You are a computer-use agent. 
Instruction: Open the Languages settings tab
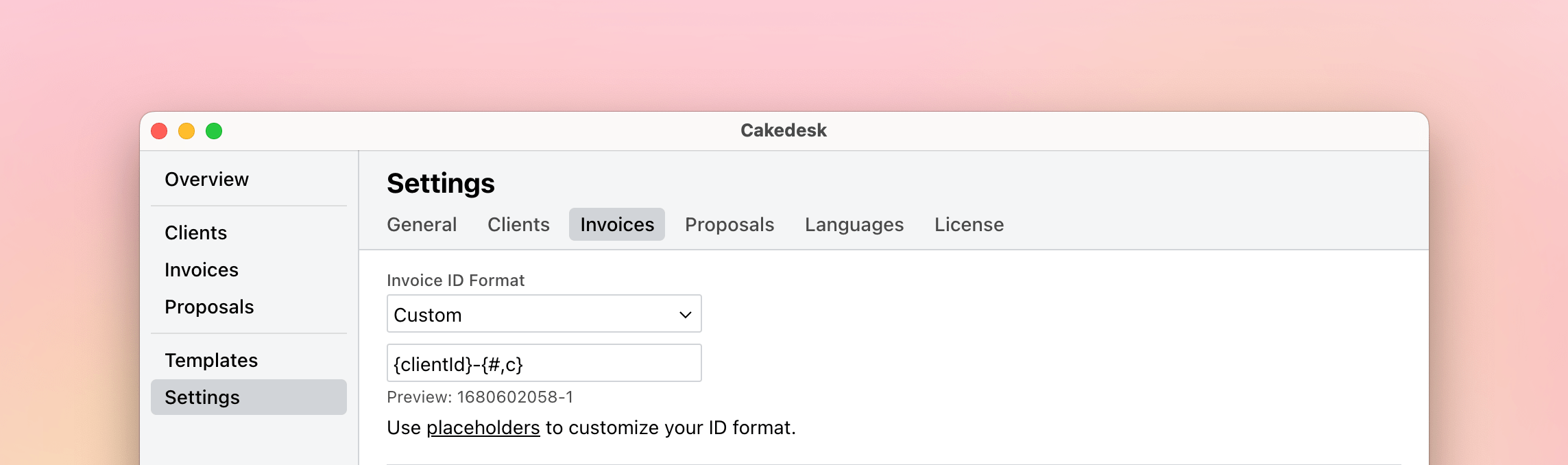(x=854, y=224)
